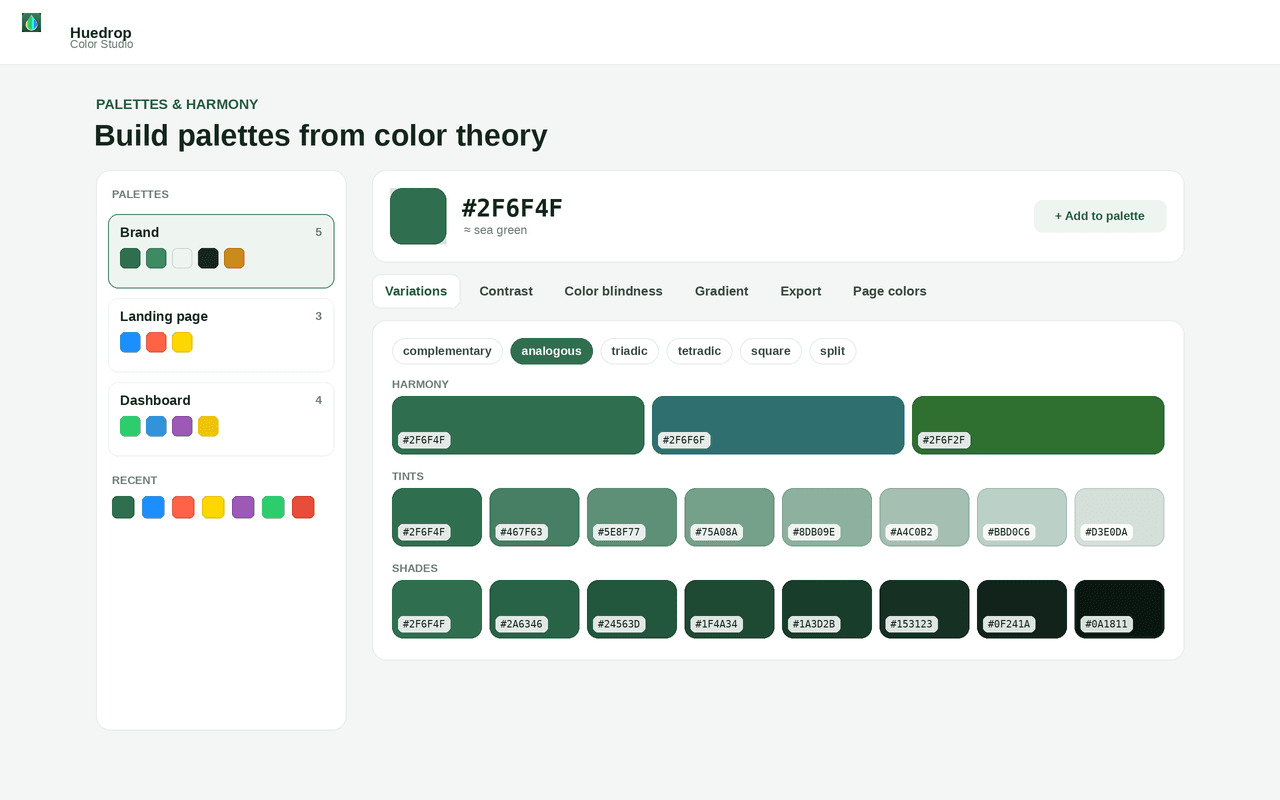Click the '≈ sea green' color name
Viewport: 1280px width, 800px height.
495,230
